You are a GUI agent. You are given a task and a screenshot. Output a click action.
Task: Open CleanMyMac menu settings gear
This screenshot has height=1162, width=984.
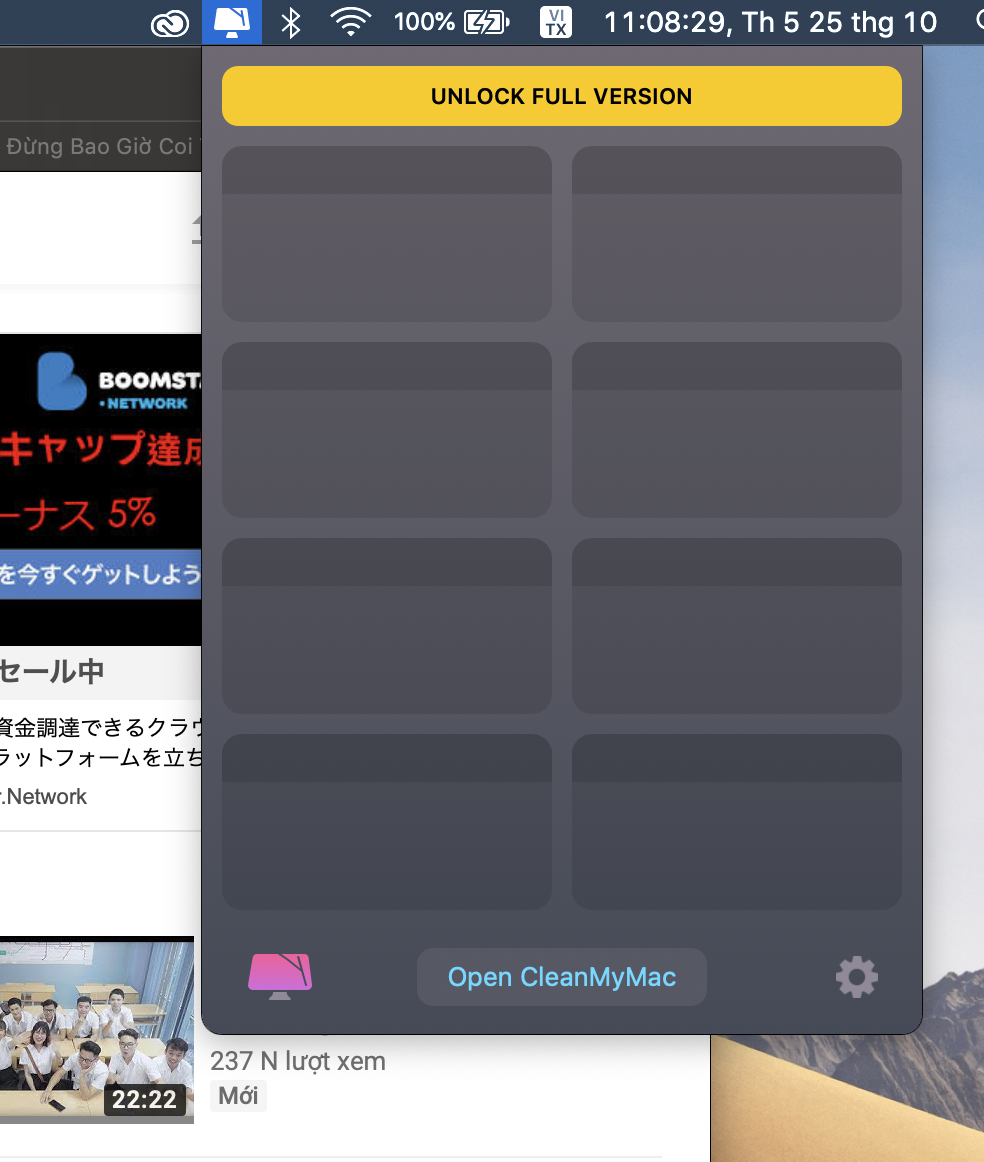click(857, 977)
